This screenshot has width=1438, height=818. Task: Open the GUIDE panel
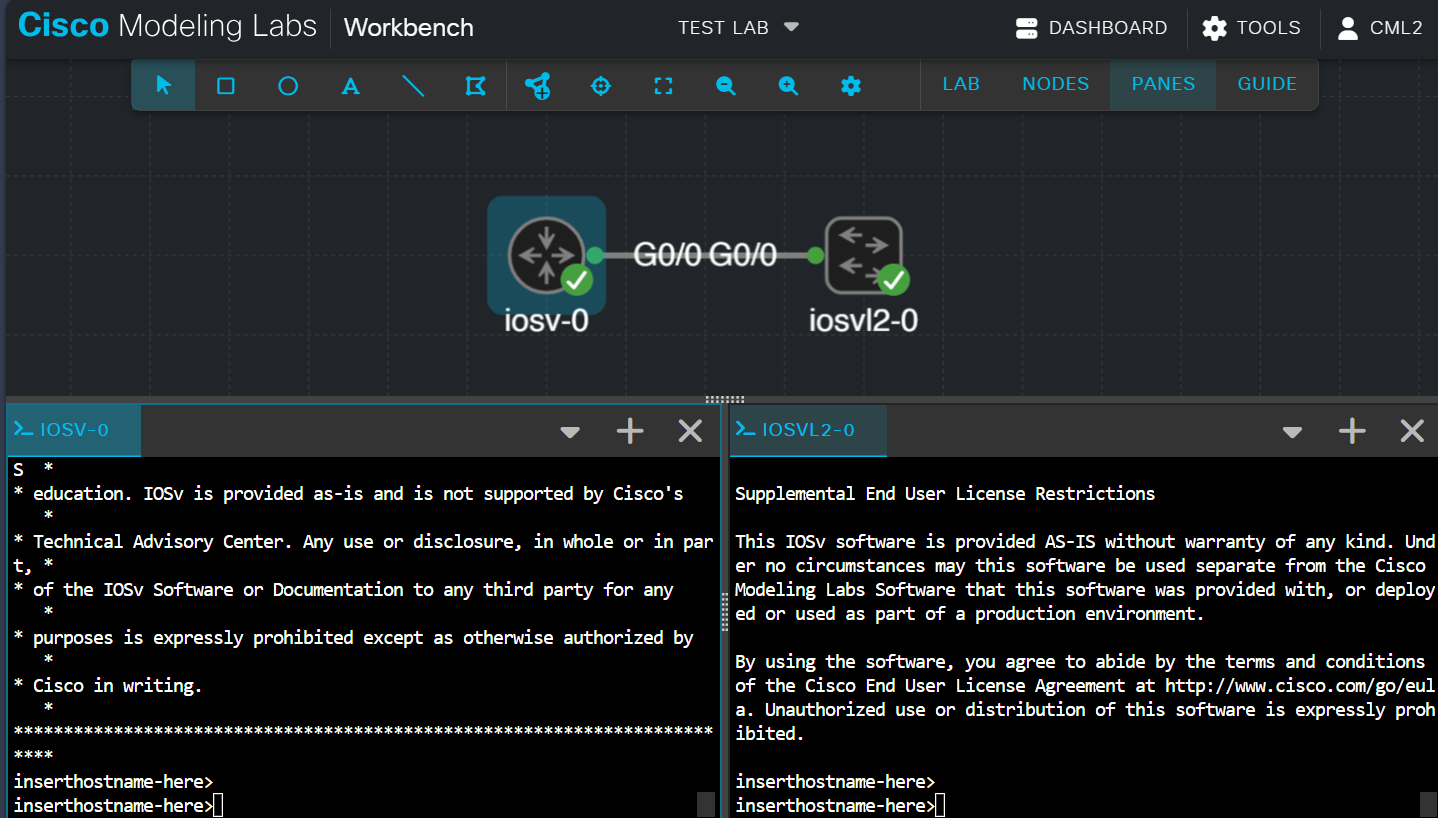[1267, 84]
